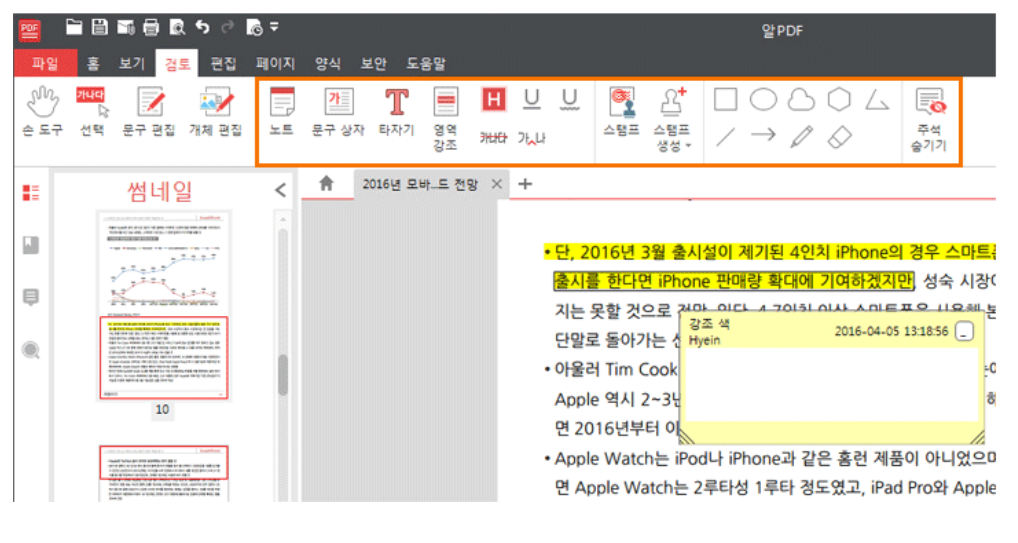
Task: Switch to the 편집 tab
Action: click(223, 63)
